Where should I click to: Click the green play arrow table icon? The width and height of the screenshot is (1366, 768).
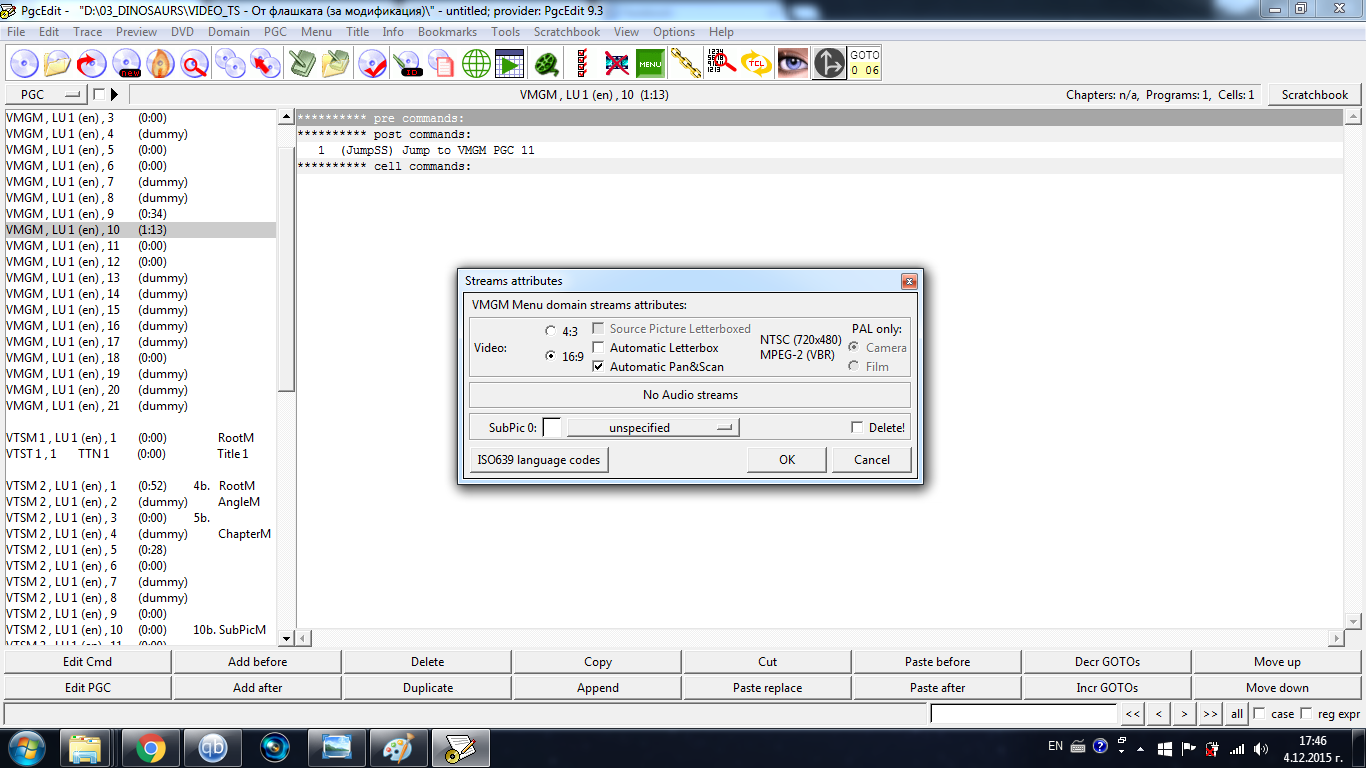coord(510,64)
